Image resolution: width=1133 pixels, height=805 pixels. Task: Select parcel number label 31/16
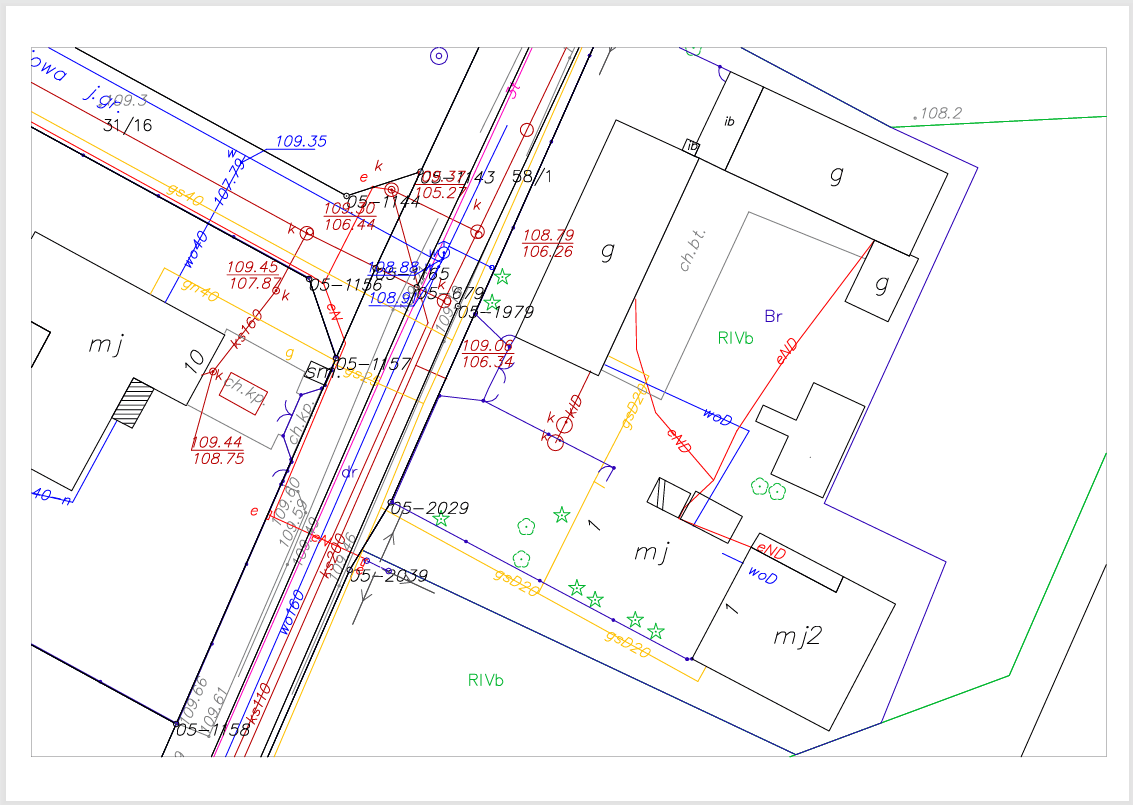[x=128, y=125]
